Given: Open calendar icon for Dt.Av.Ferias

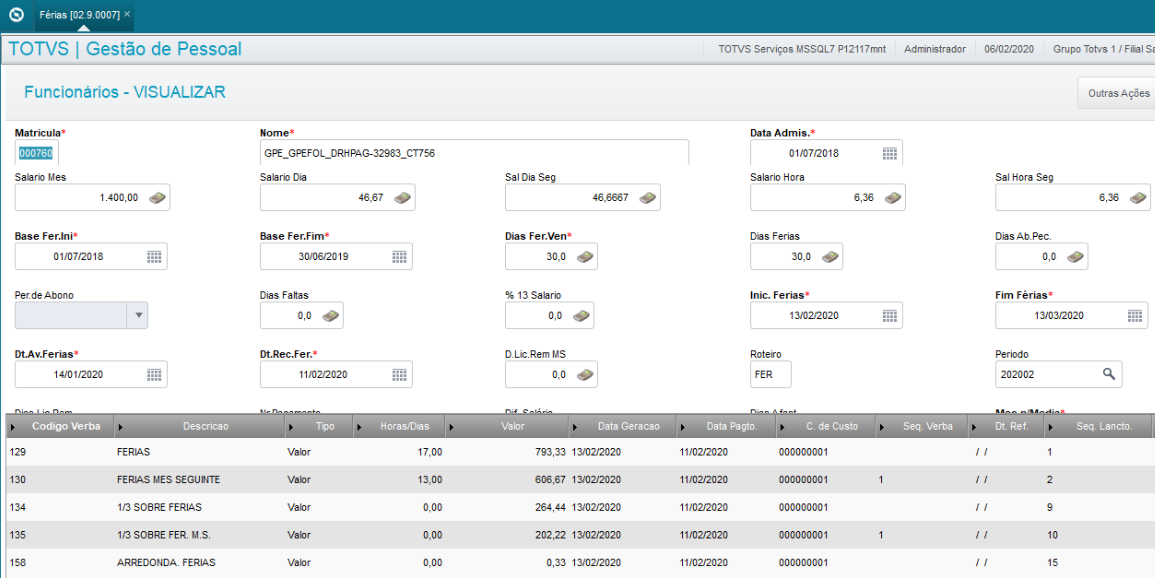Looking at the screenshot, I should click(154, 374).
